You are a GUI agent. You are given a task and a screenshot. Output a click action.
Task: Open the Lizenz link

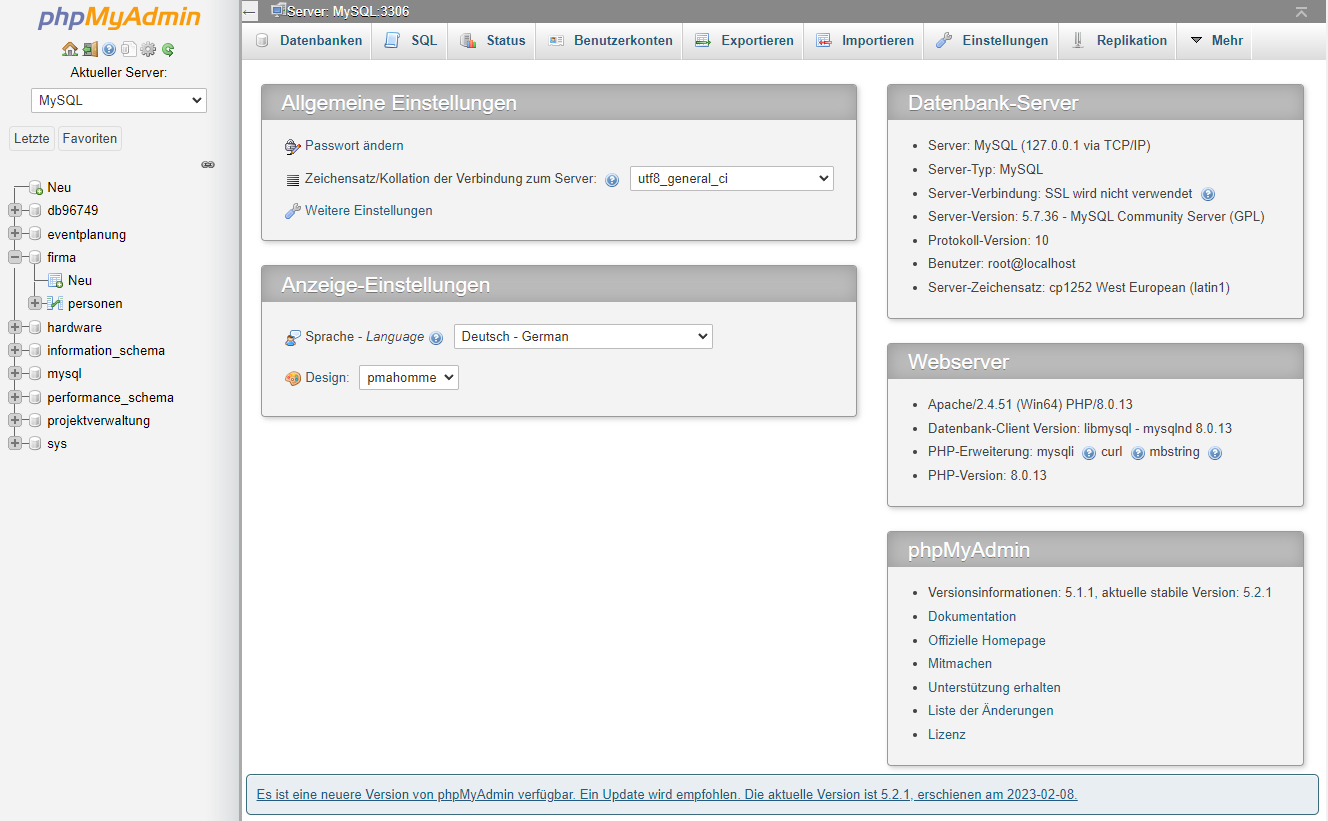[947, 735]
